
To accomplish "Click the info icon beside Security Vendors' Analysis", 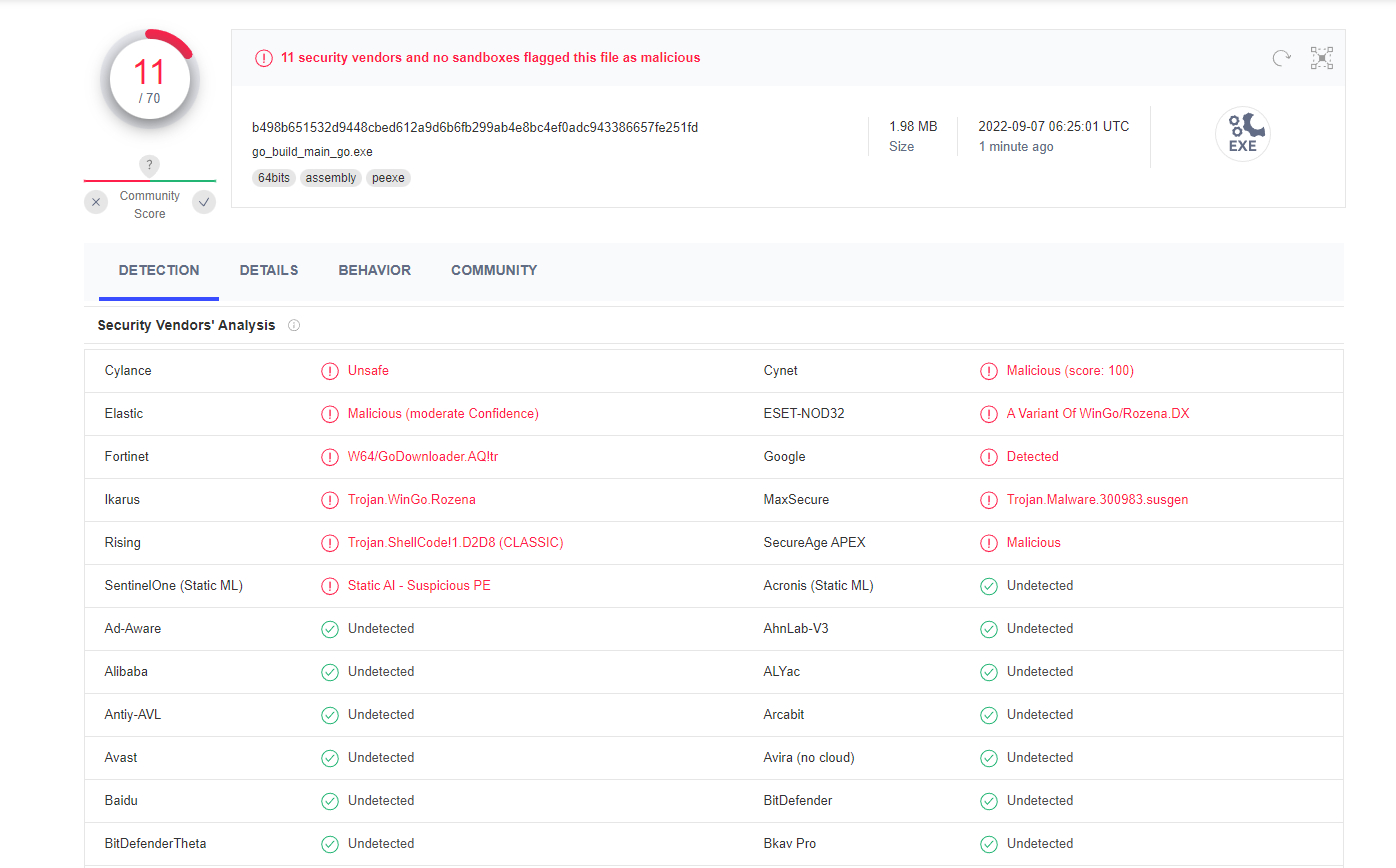I will click(294, 326).
